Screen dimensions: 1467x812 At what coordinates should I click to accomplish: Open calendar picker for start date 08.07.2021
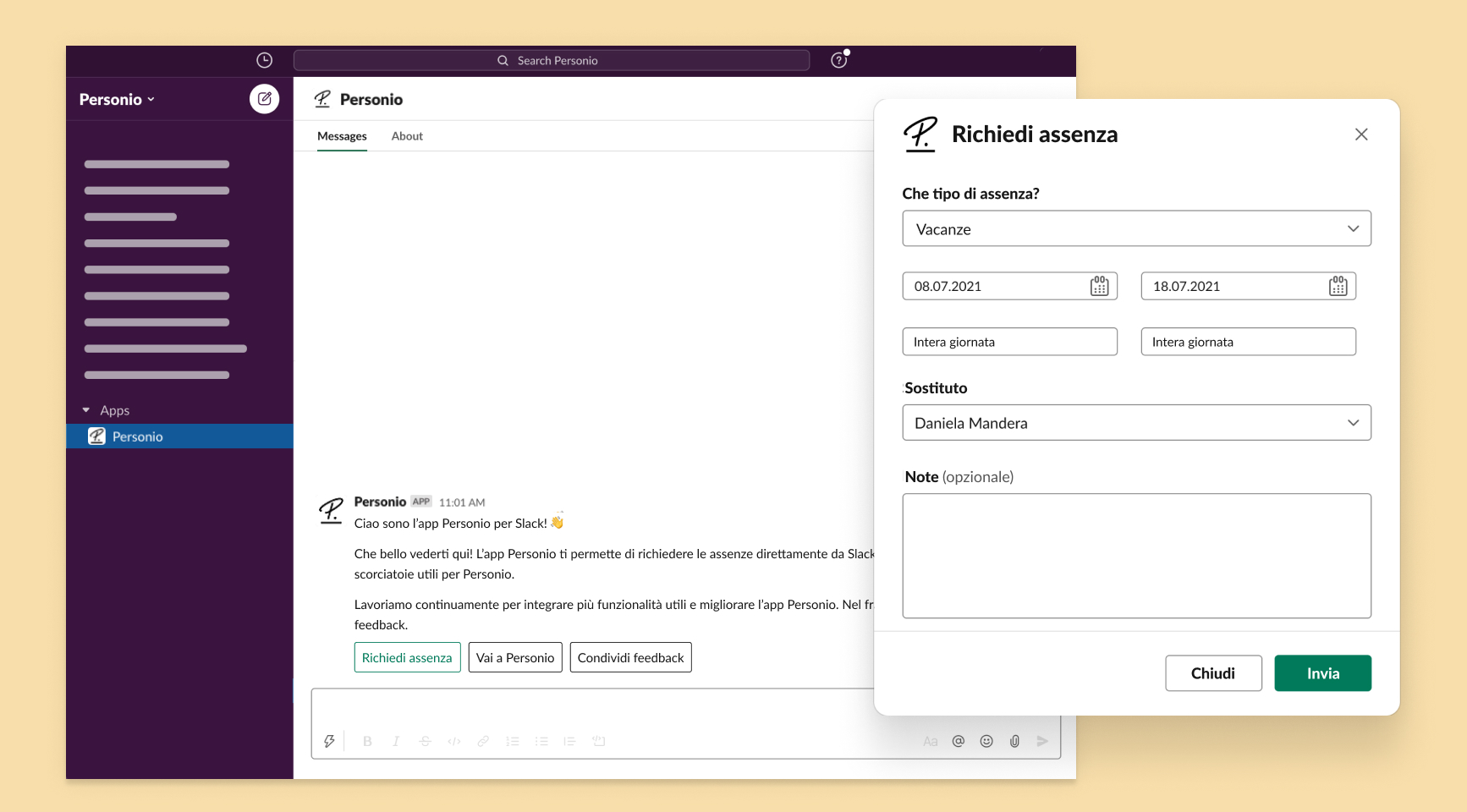click(1099, 286)
